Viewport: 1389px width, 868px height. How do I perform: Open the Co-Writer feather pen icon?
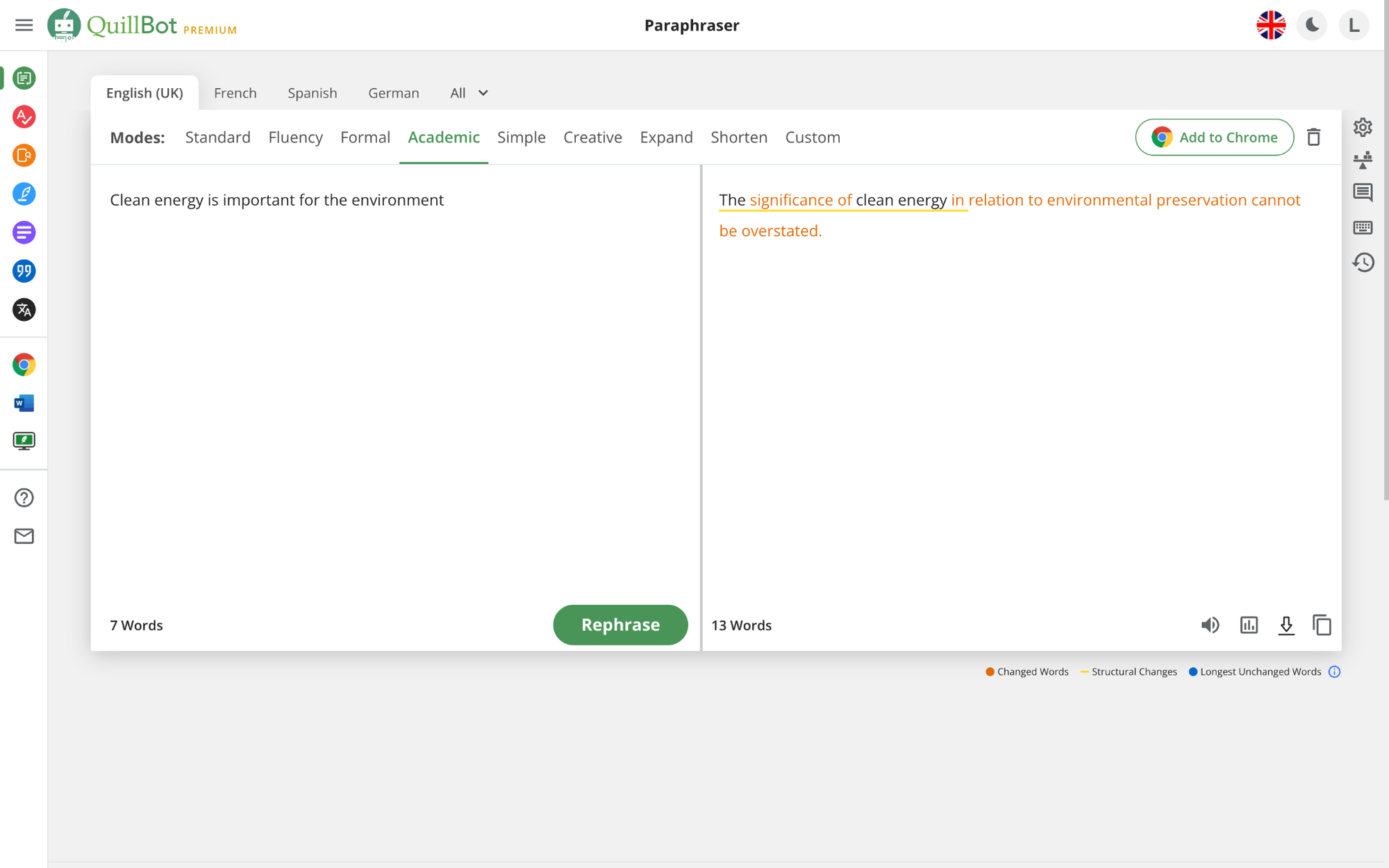pos(24,194)
